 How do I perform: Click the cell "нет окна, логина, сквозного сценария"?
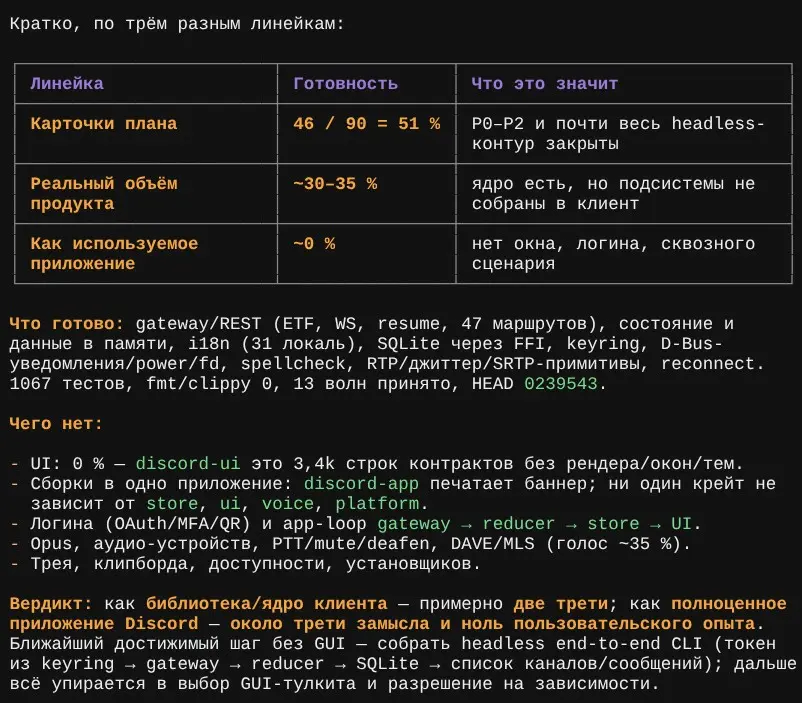(x=613, y=253)
